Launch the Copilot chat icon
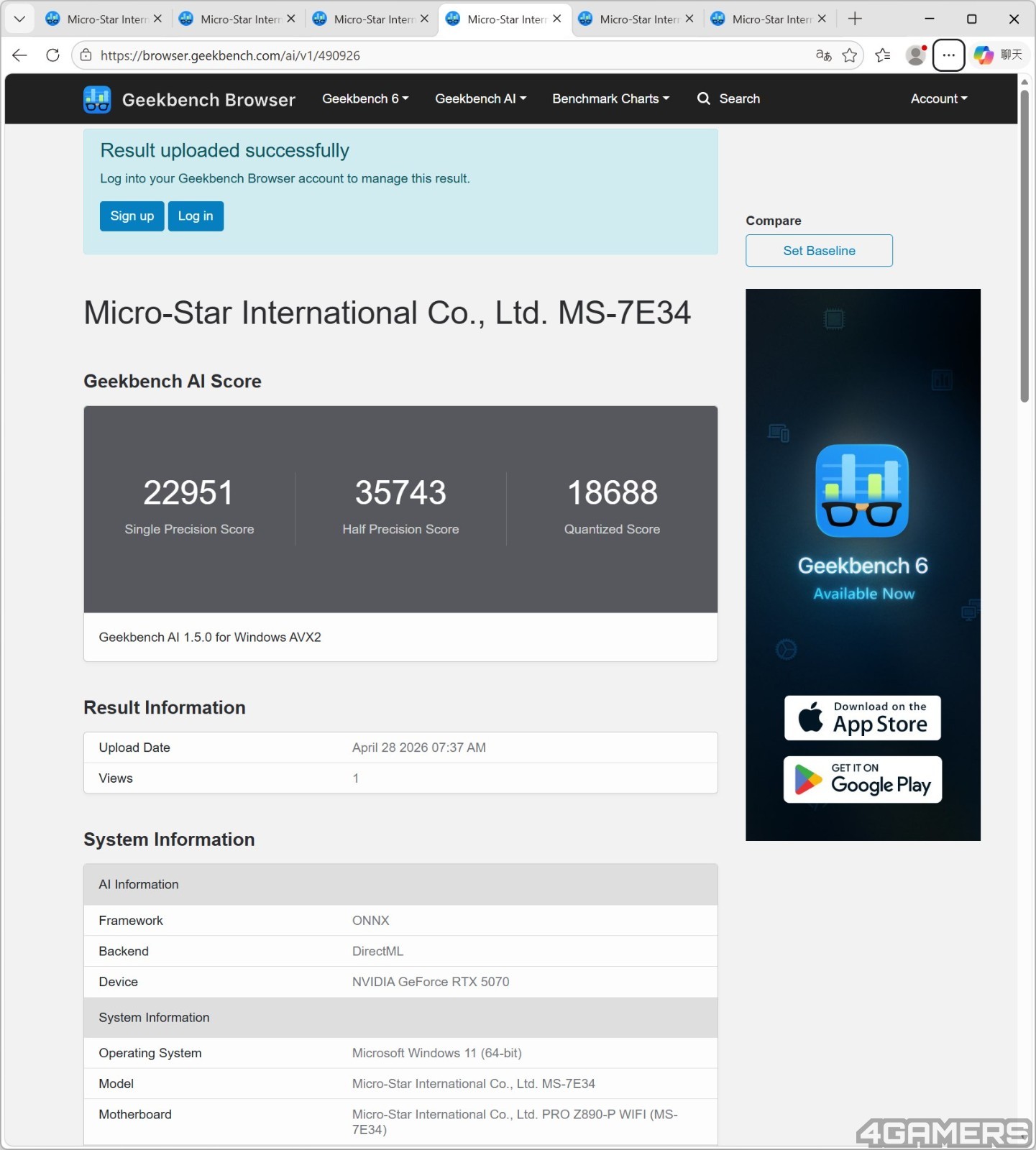The image size is (1036, 1150). [x=984, y=55]
